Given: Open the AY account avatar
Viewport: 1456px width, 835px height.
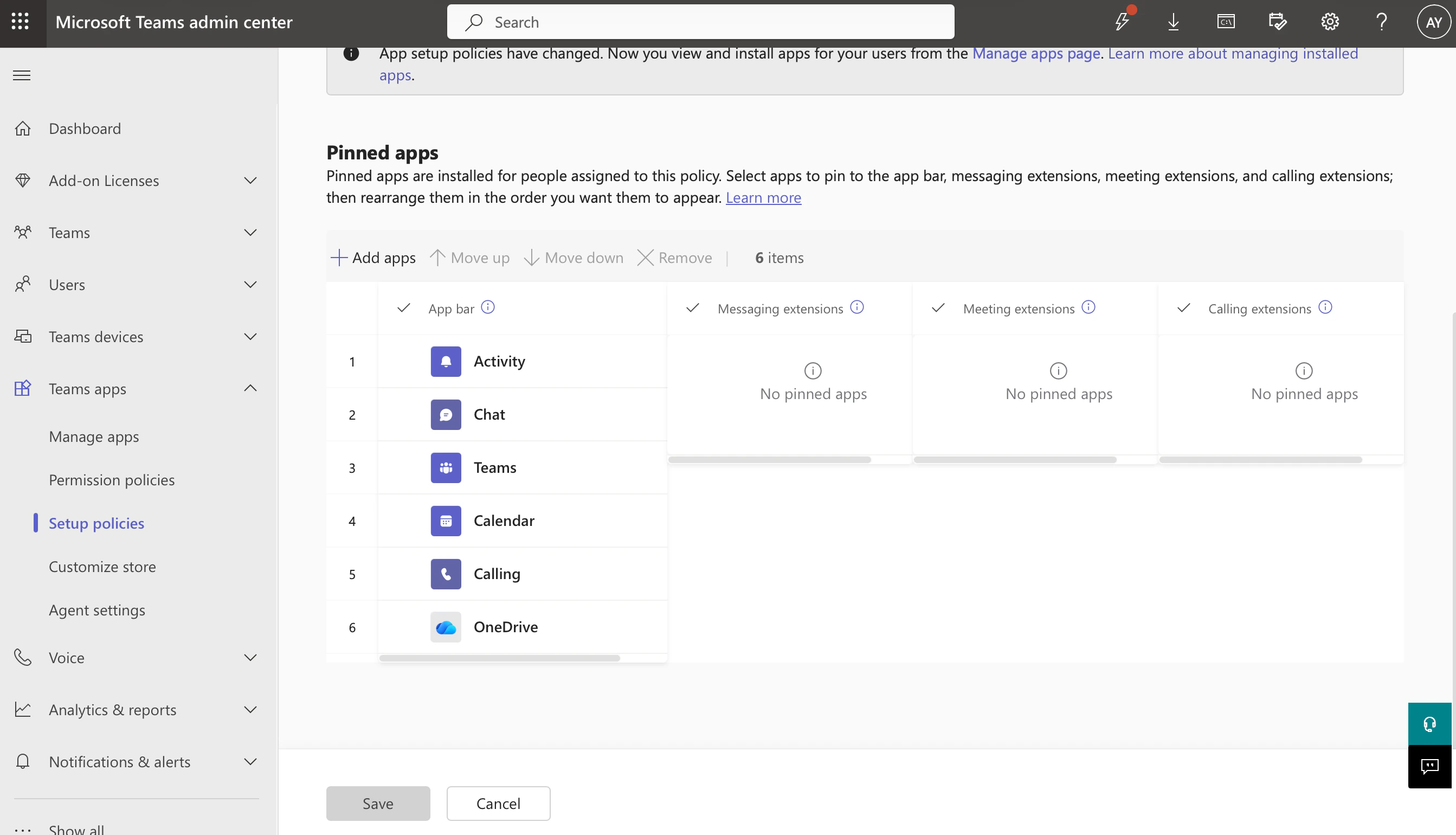Looking at the screenshot, I should (x=1434, y=22).
